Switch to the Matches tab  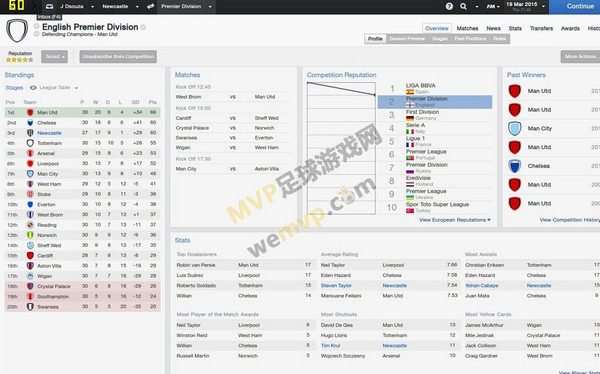(x=467, y=28)
